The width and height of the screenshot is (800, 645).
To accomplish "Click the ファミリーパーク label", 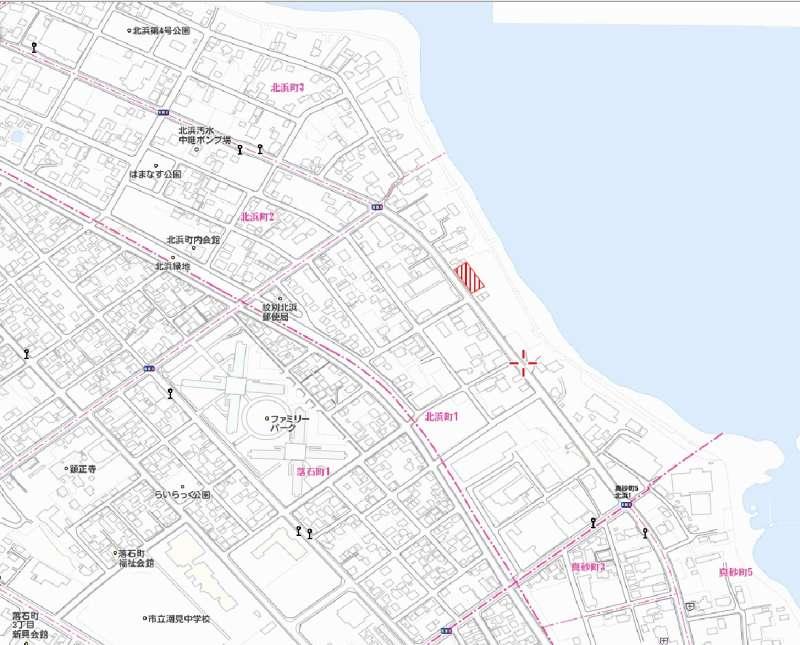I will tap(292, 423).
